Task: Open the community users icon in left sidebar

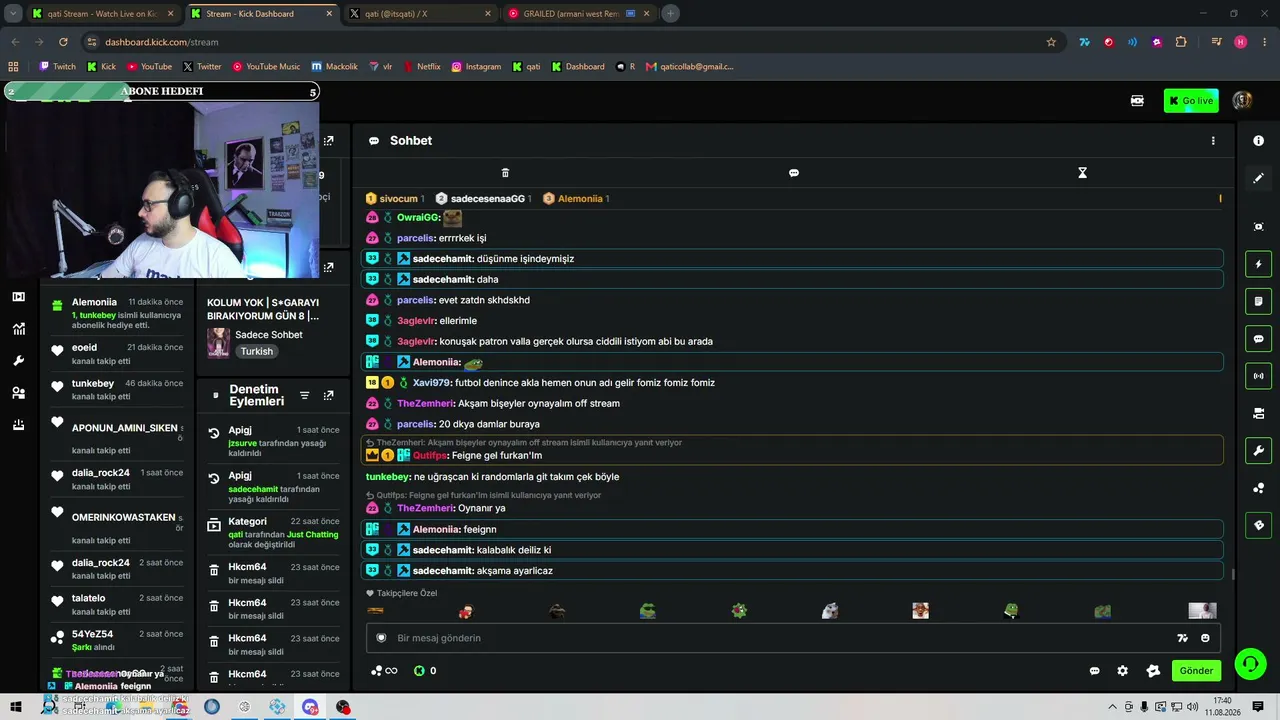Action: 18,393
